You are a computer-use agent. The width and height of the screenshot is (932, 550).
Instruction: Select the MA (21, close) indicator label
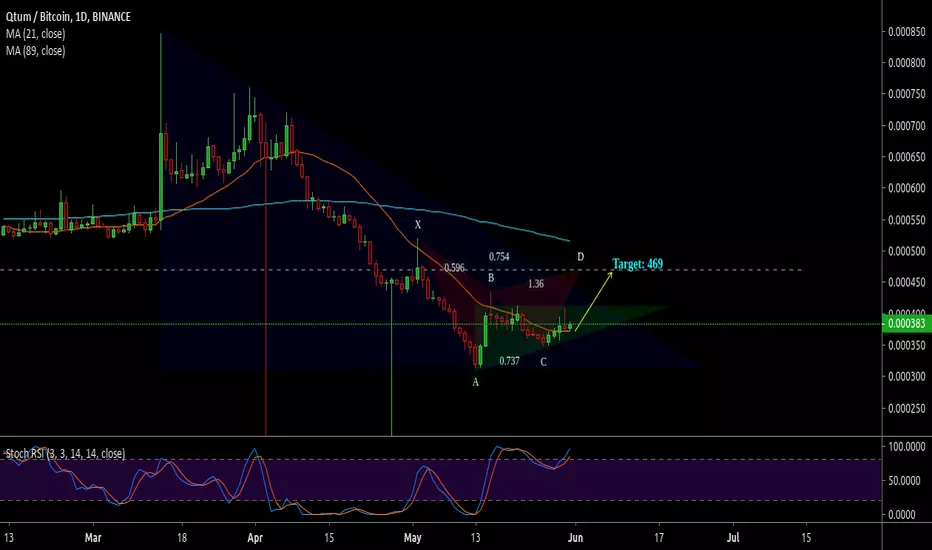point(36,34)
